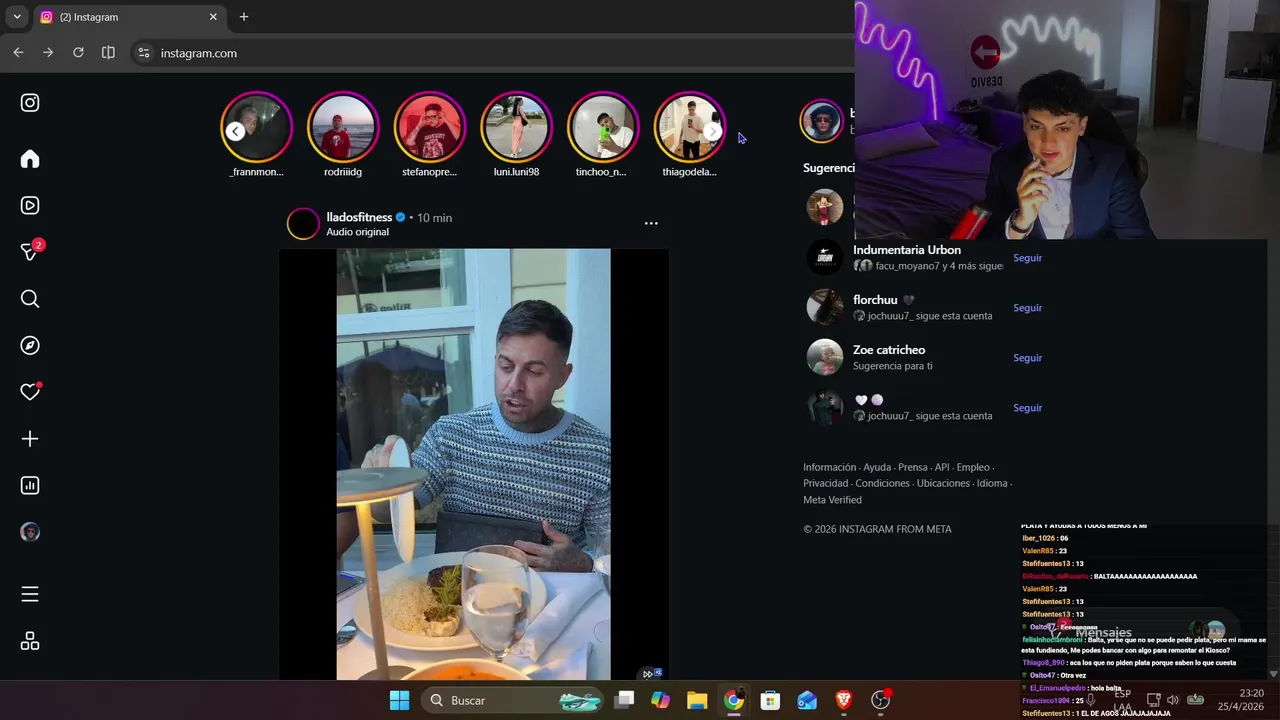This screenshot has height=720, width=1280.
Task: Open the Search panel in sidebar
Action: pyautogui.click(x=30, y=299)
